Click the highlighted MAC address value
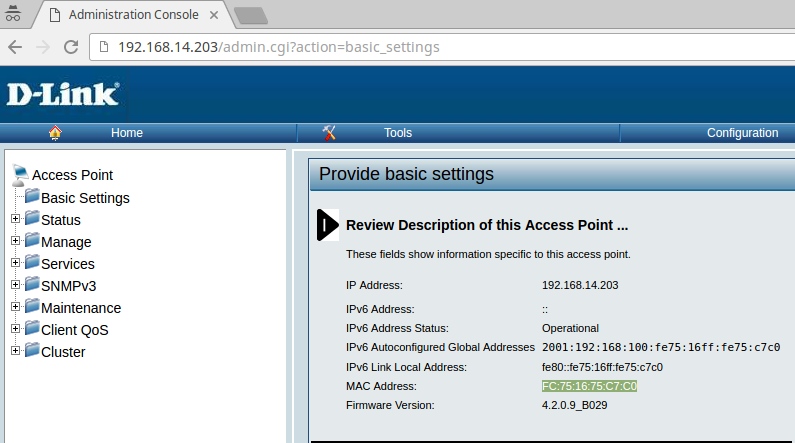Image resolution: width=795 pixels, height=443 pixels. 589,386
